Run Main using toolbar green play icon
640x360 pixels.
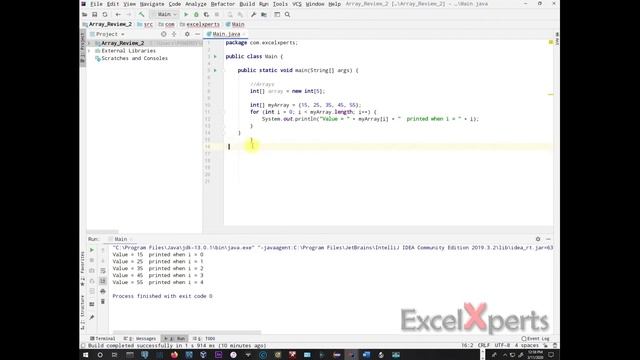tap(186, 14)
